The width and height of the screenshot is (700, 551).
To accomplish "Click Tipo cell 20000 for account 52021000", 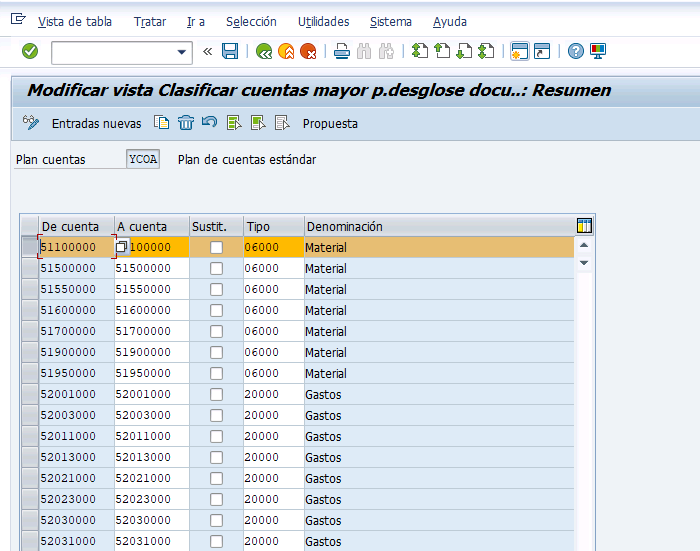I will (x=274, y=478).
